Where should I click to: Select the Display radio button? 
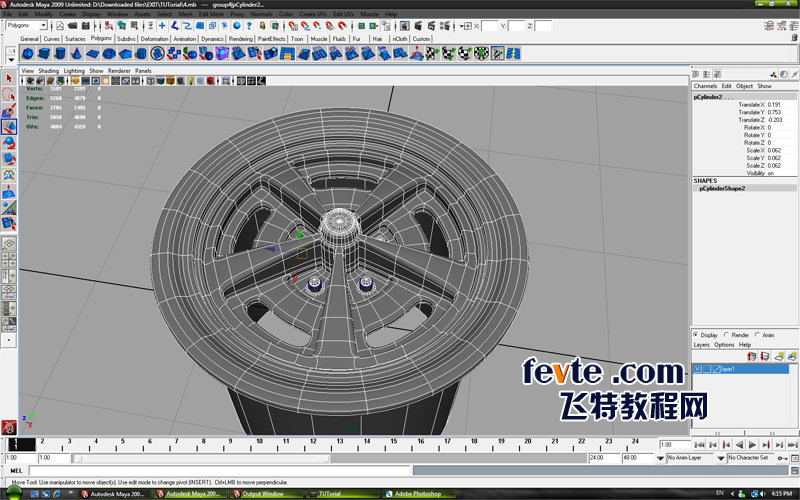[696, 335]
